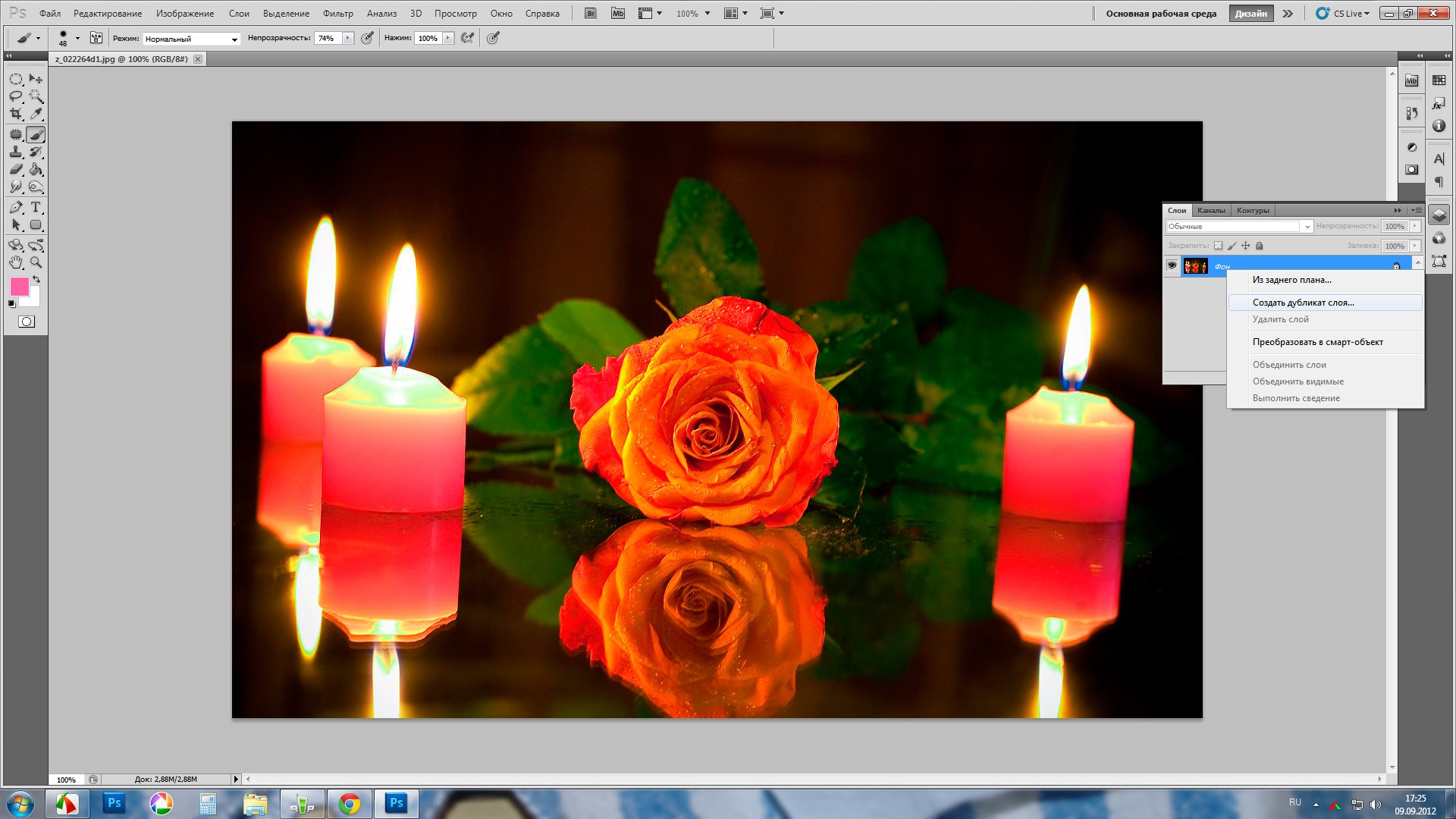Toggle airbrush mode in options bar

[468, 38]
